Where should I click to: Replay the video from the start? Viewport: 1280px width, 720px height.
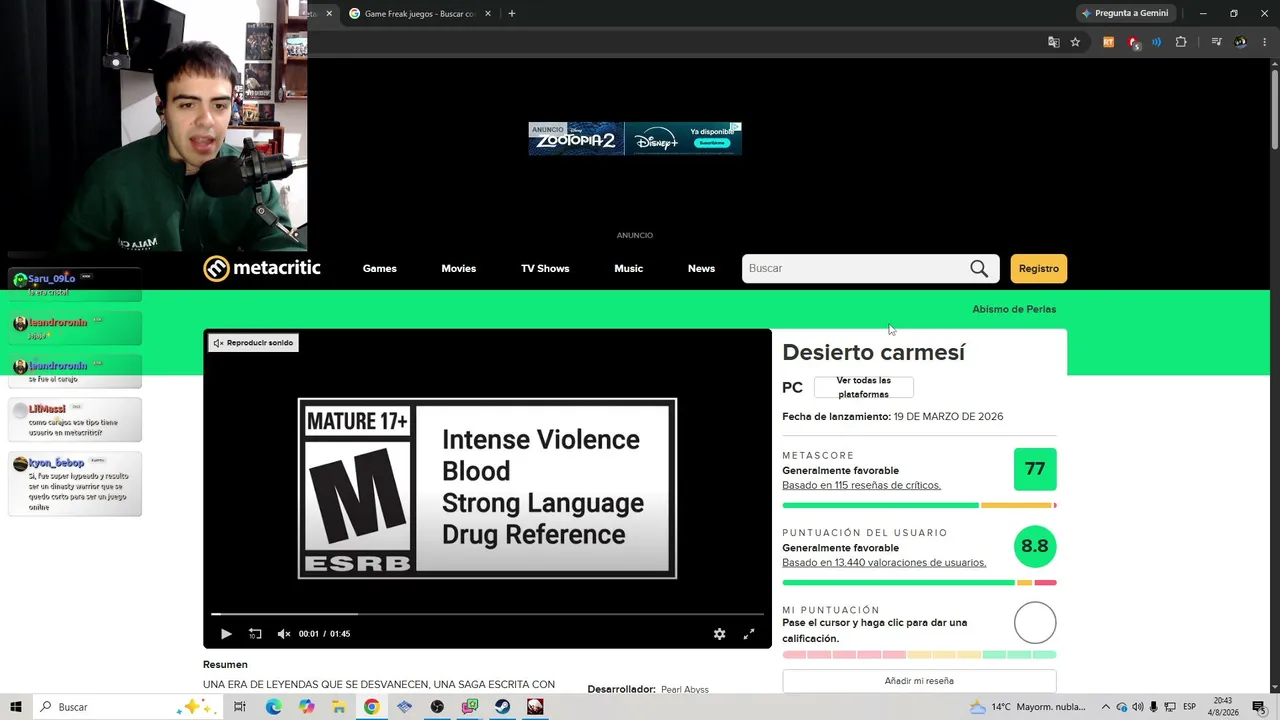[x=255, y=634]
